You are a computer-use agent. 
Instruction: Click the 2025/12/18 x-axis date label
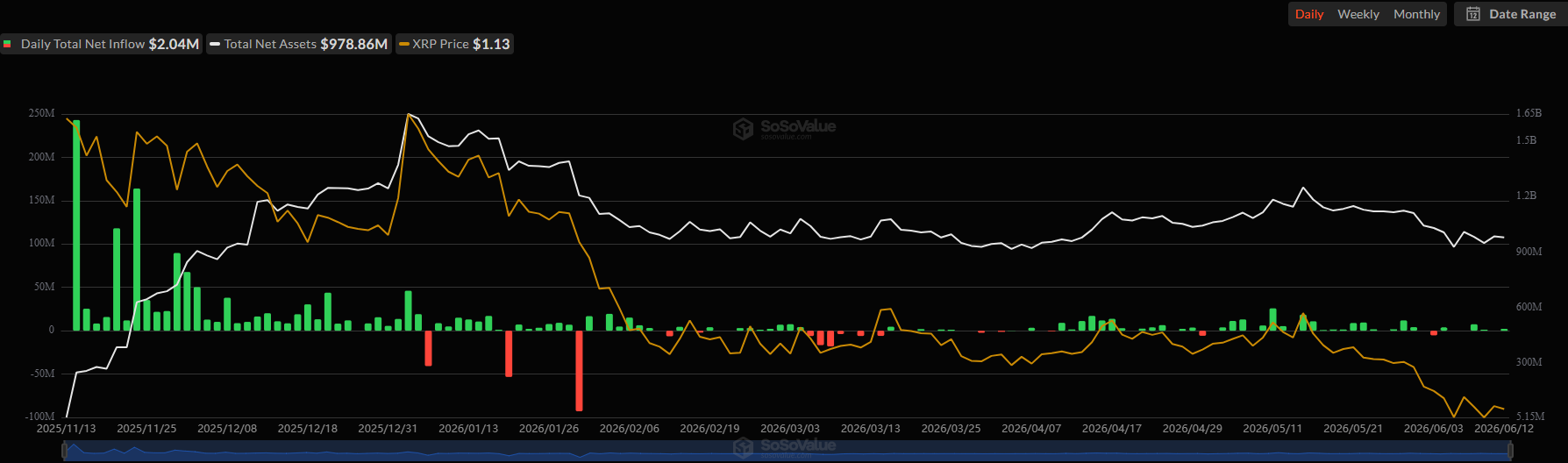point(308,429)
